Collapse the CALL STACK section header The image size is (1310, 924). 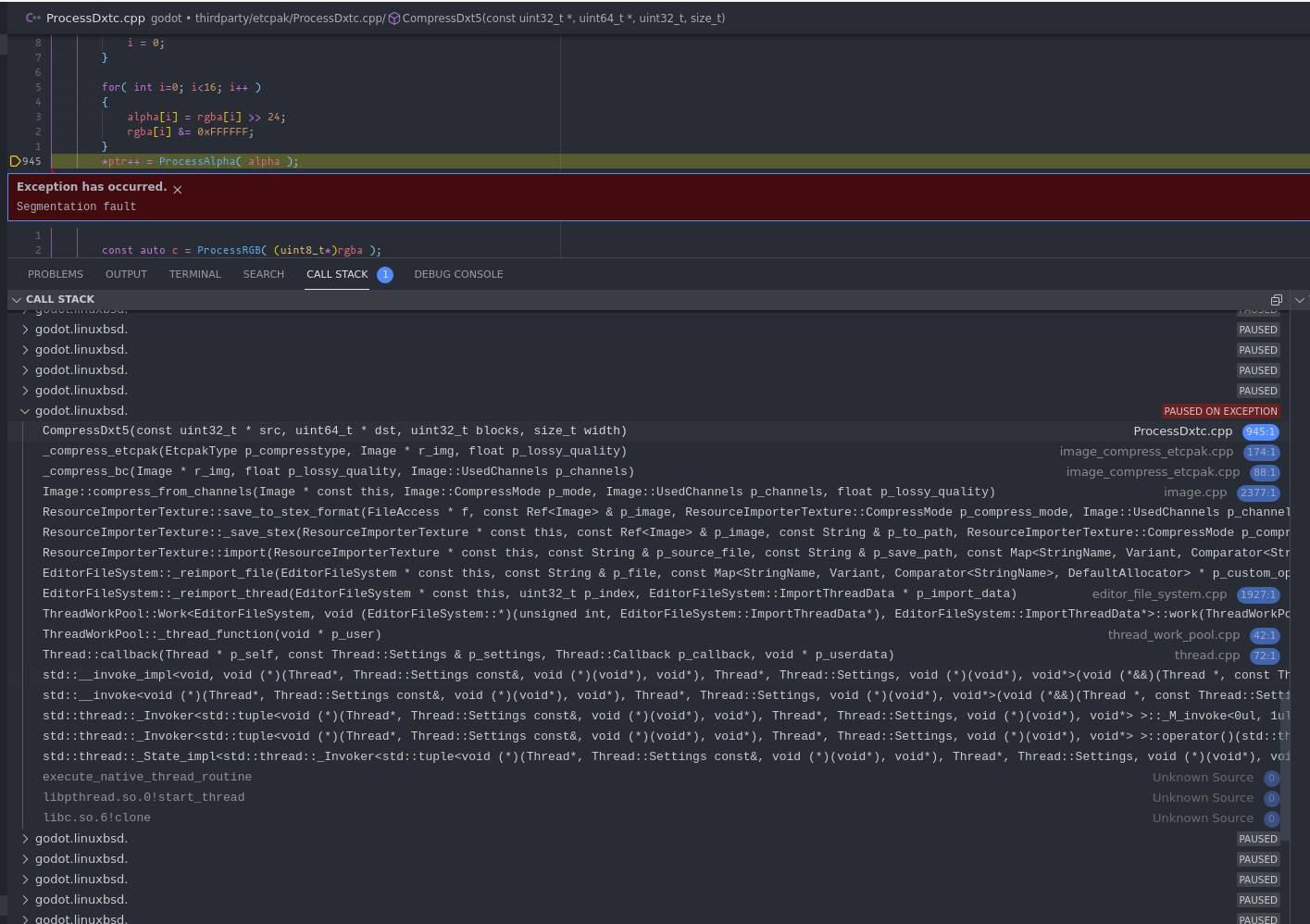coord(16,299)
